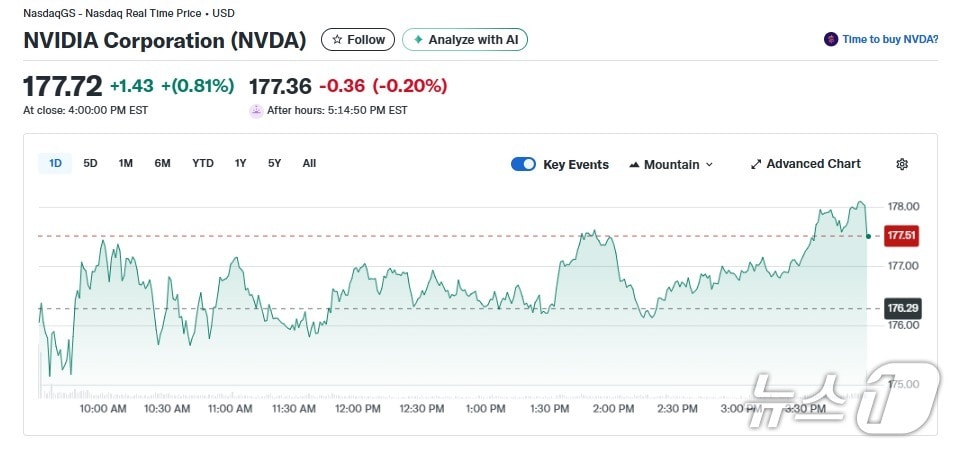Click the star icon in Follow button
Viewport: 955px width, 449px height.
click(x=338, y=40)
